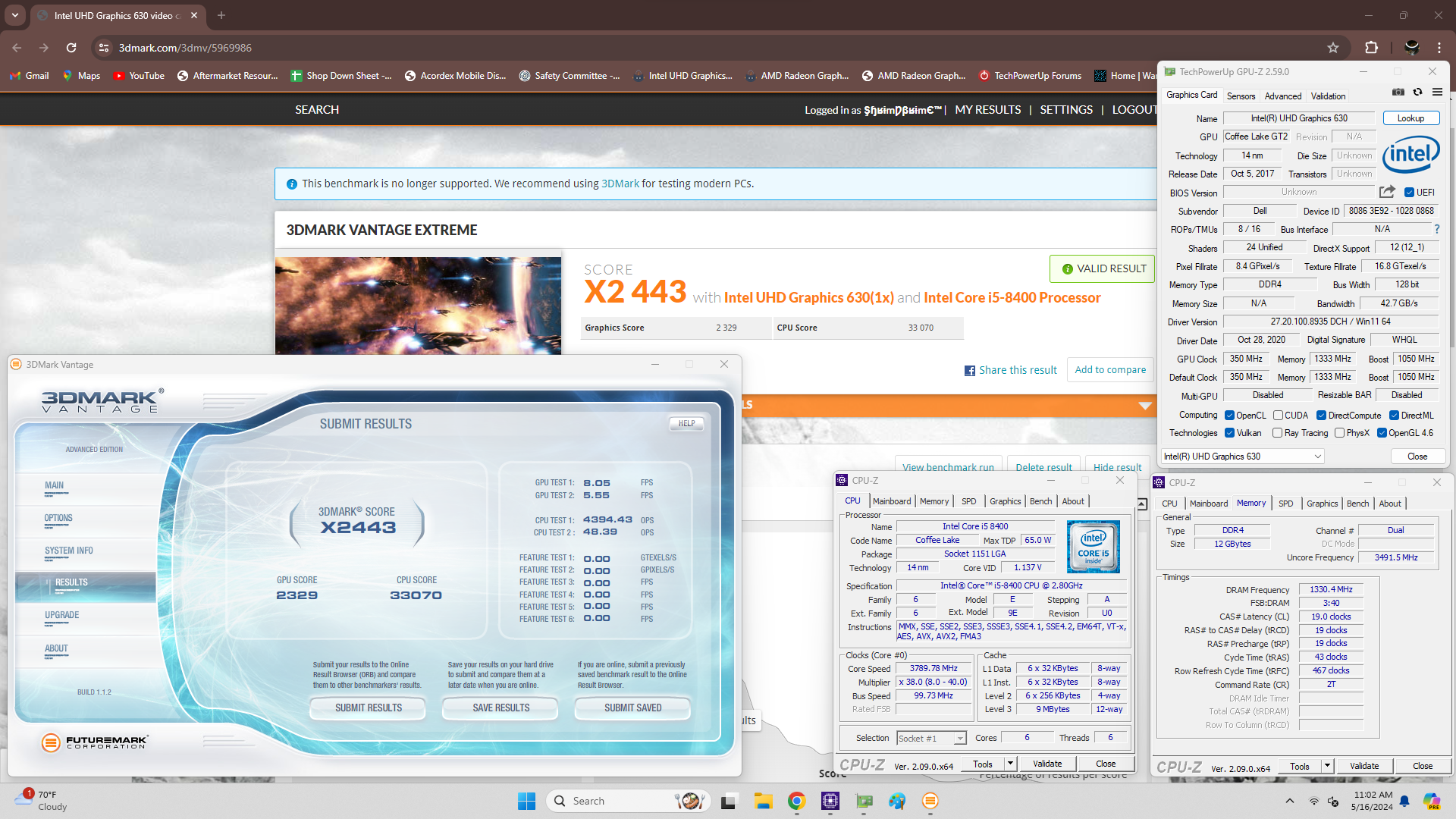Open the Chrome extensions puzzle icon
This screenshot has width=1456, height=819.
(1371, 48)
